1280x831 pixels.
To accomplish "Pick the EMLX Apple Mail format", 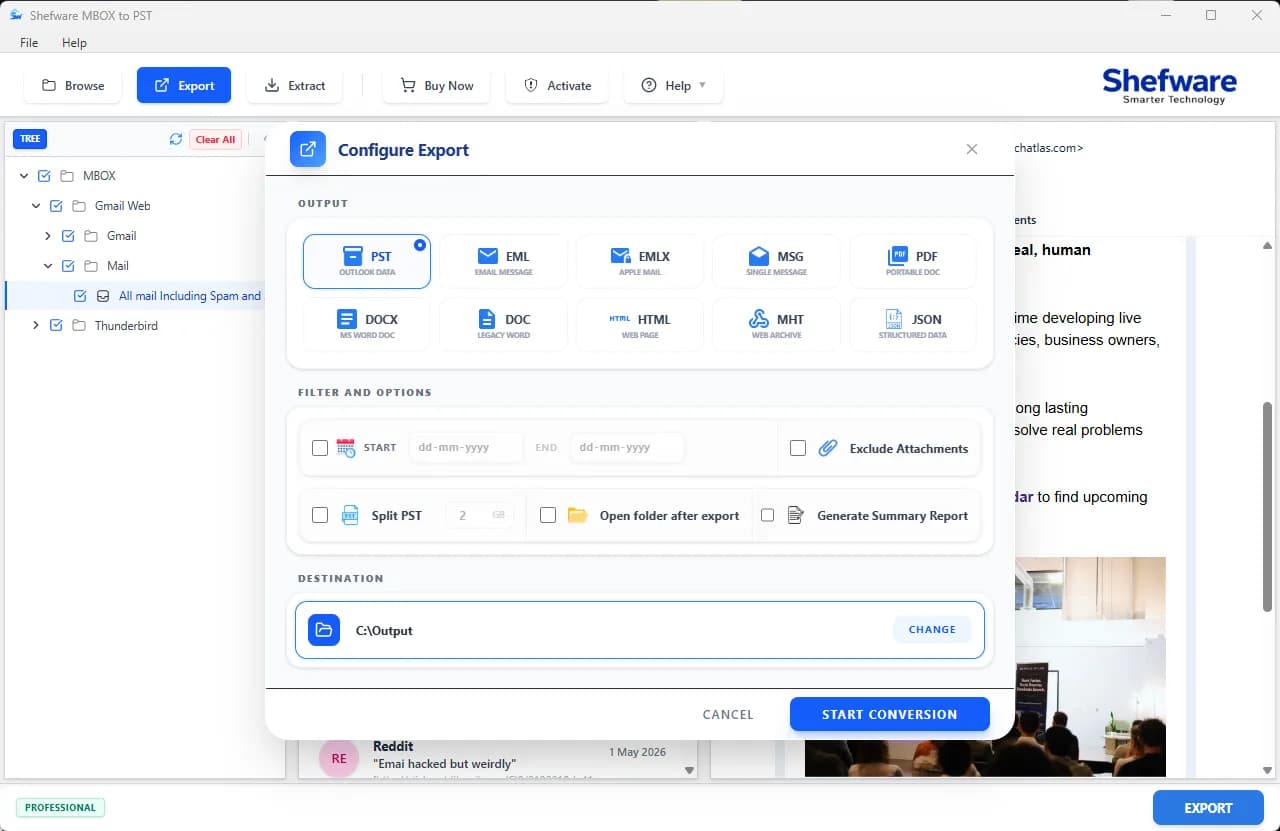I will [640, 262].
